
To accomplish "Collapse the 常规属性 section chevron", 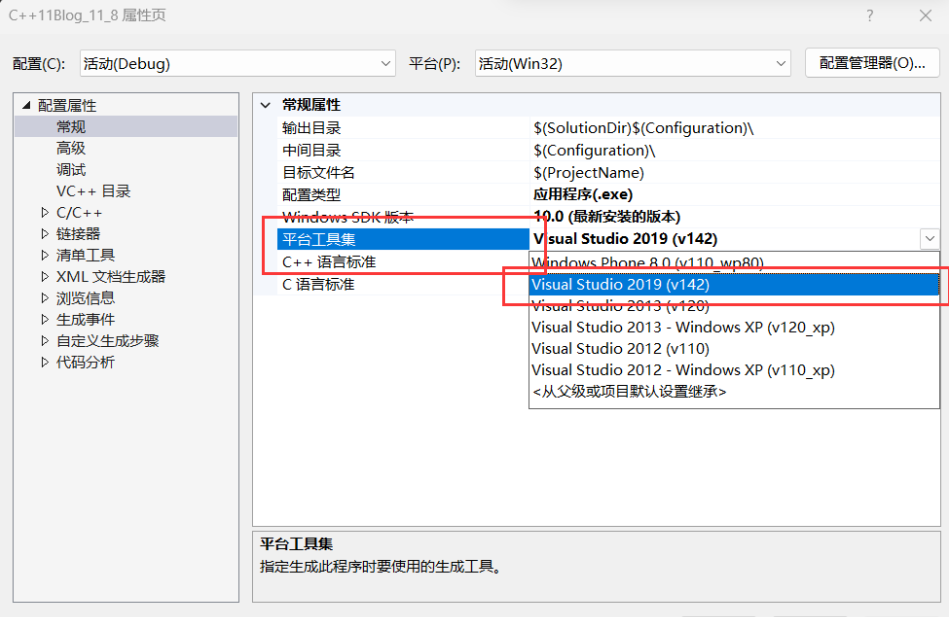I will pyautogui.click(x=265, y=105).
